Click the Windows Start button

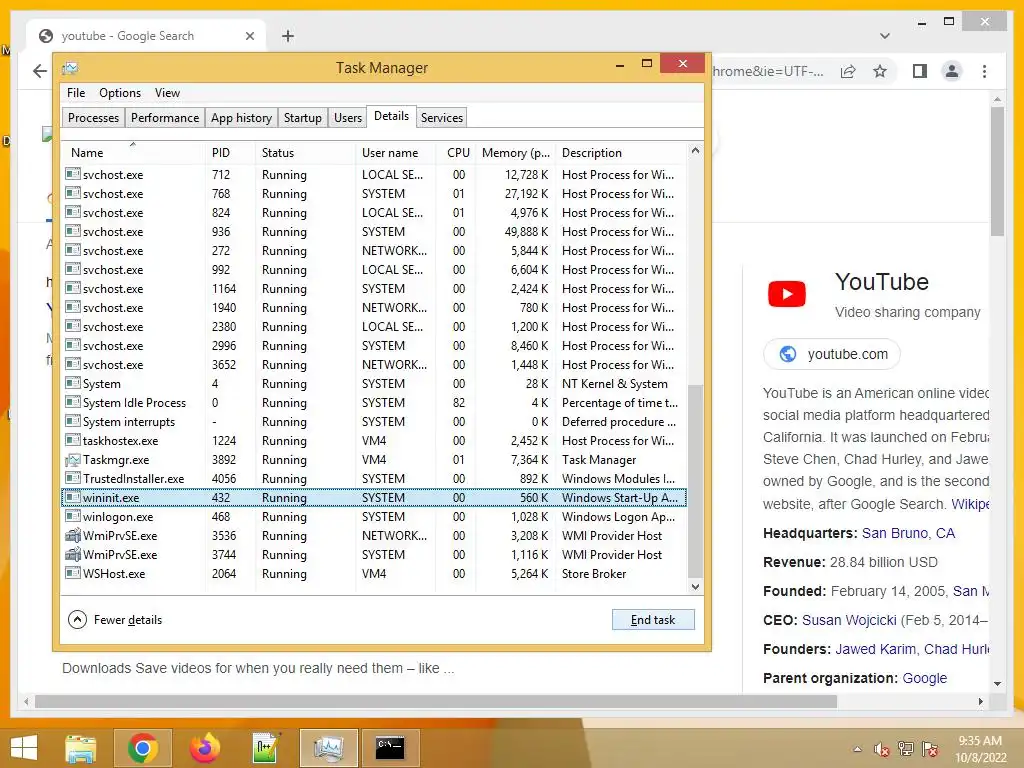24,748
